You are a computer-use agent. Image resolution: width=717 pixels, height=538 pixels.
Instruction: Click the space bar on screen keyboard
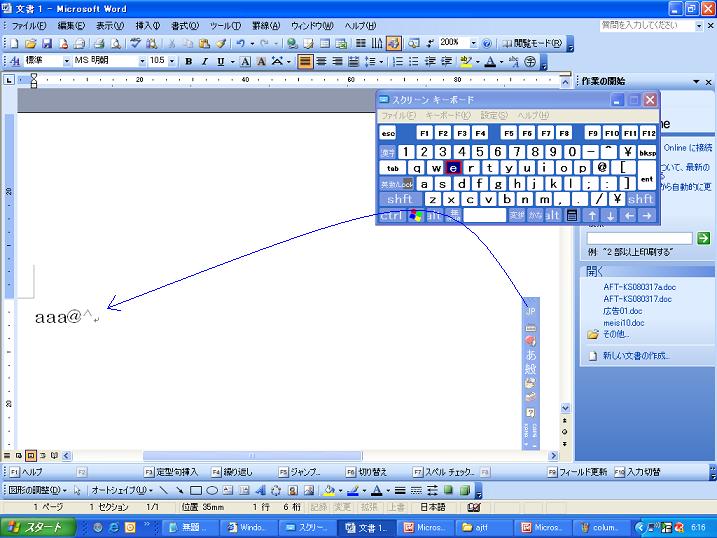pyautogui.click(x=485, y=215)
